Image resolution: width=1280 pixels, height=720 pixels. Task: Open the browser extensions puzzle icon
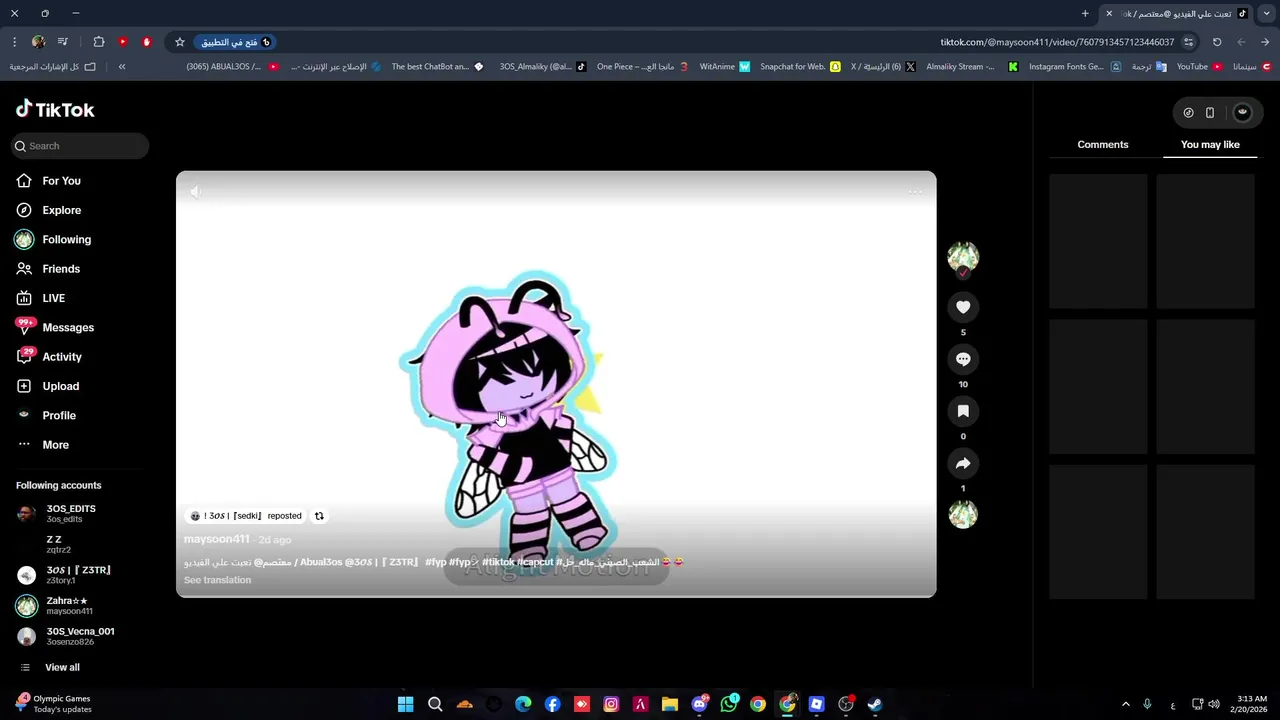[x=99, y=42]
